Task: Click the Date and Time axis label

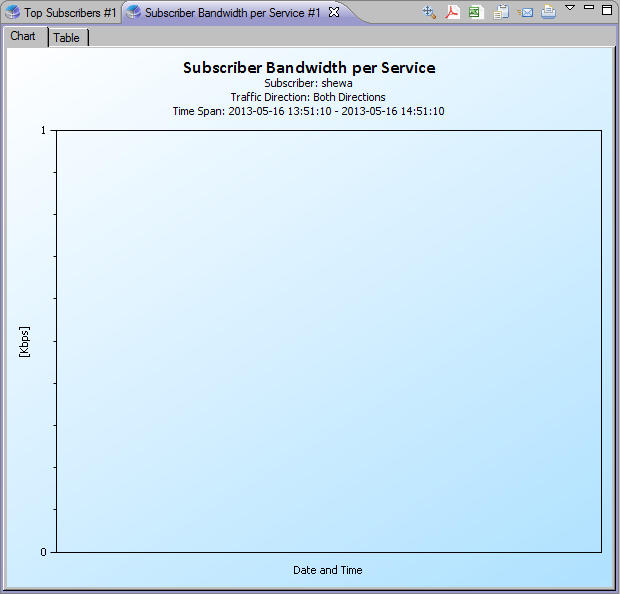Action: 328,570
